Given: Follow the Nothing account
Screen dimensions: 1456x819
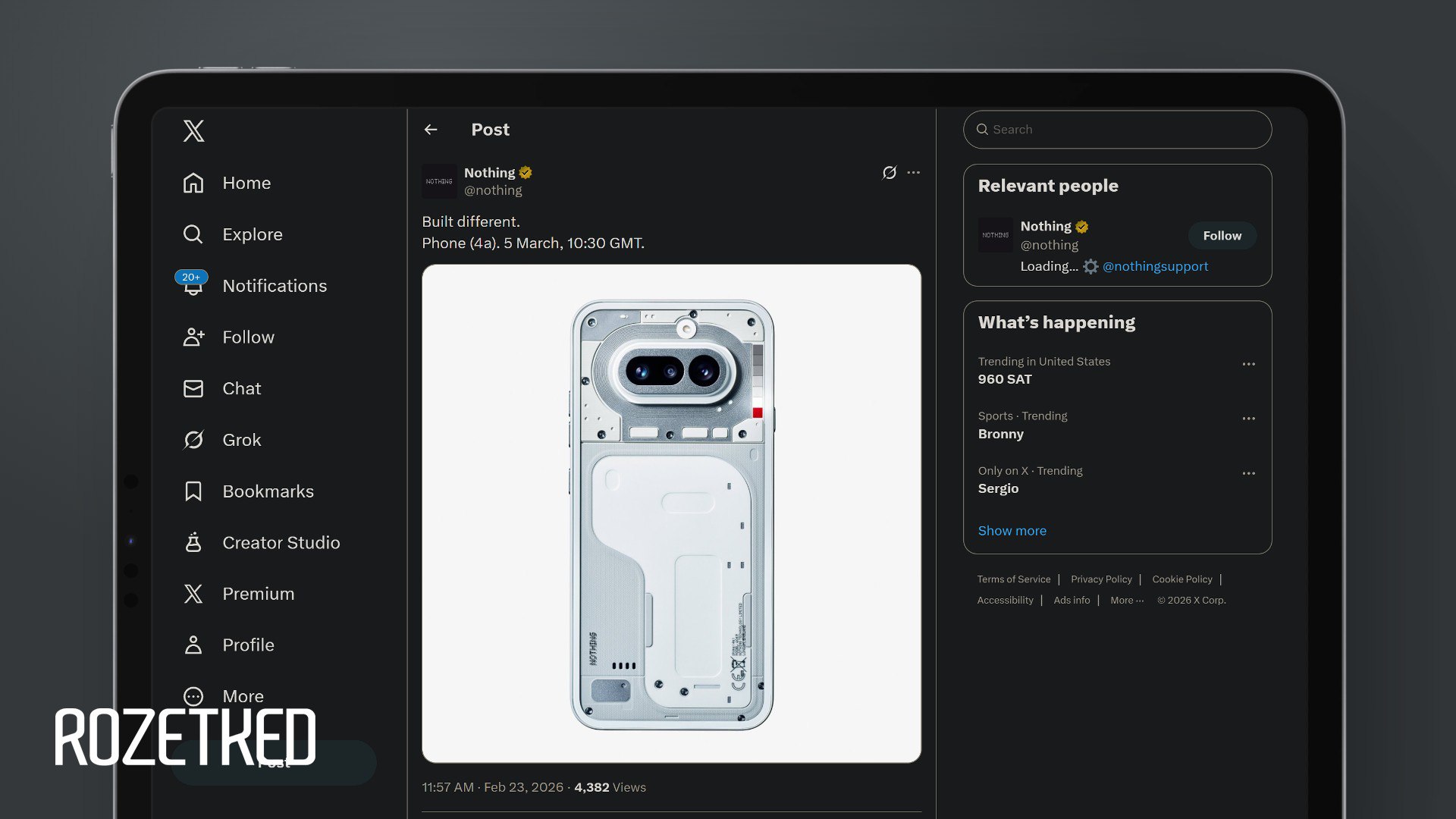Looking at the screenshot, I should pyautogui.click(x=1222, y=236).
